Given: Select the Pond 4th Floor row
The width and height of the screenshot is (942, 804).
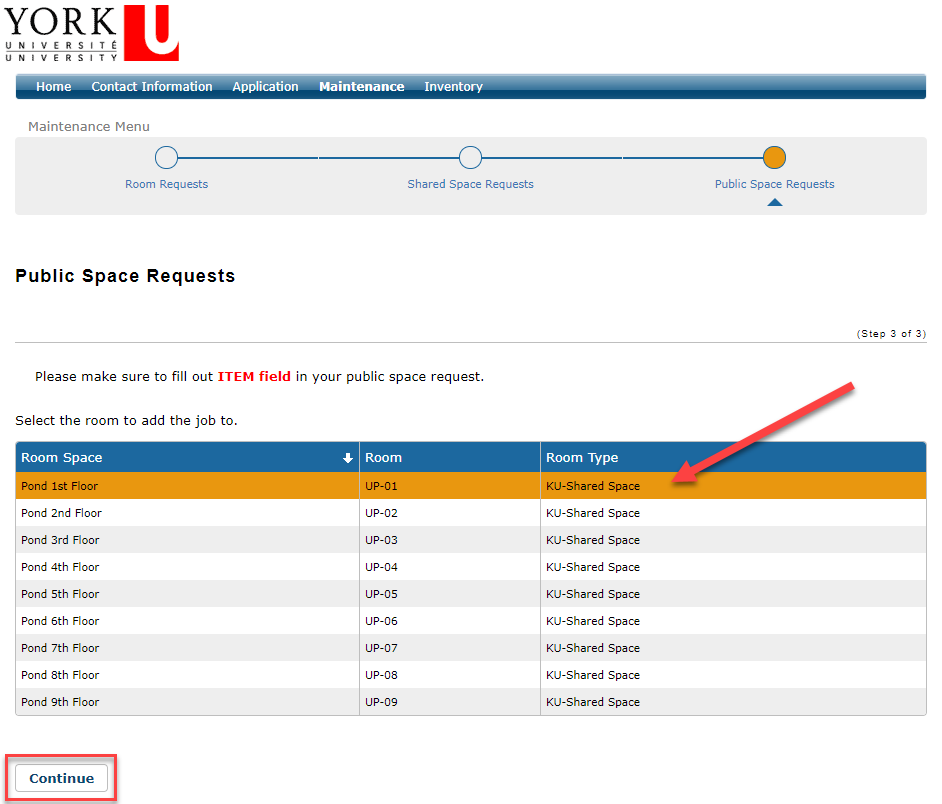Looking at the screenshot, I should point(471,567).
